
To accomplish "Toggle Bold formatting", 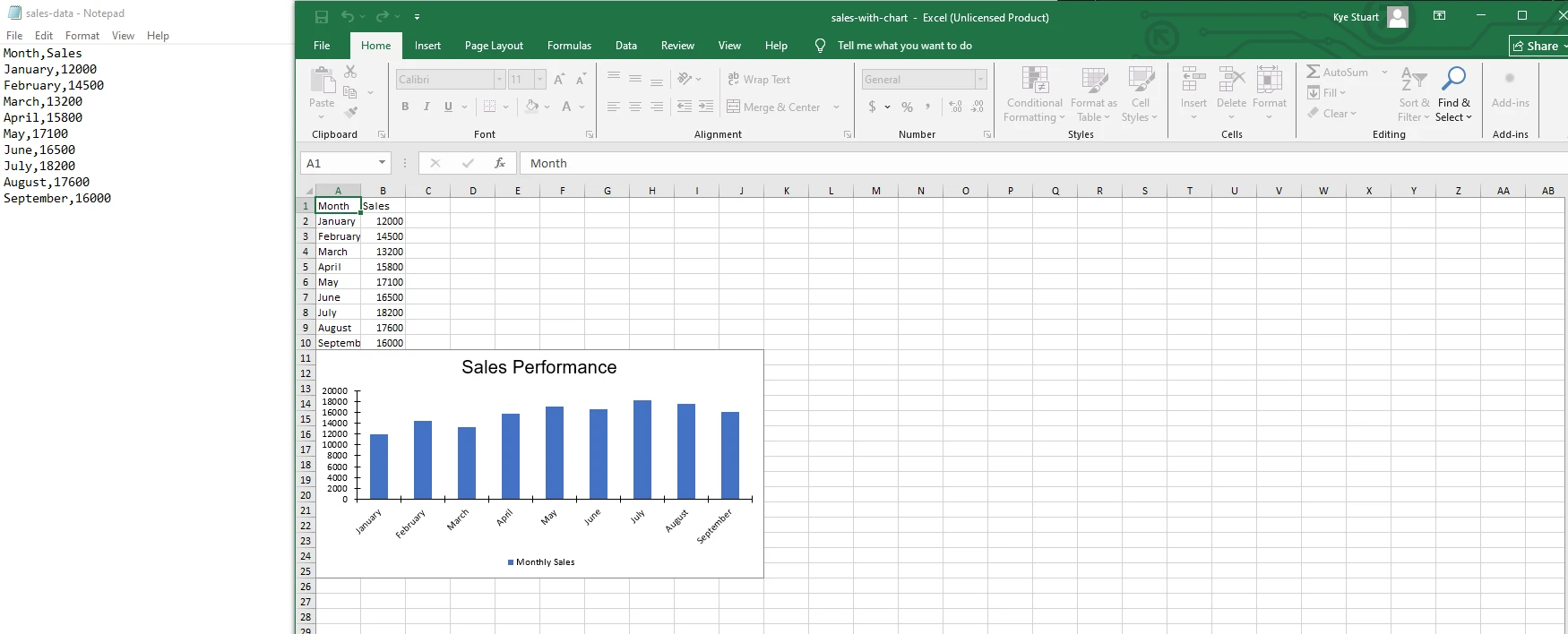I will coord(405,107).
